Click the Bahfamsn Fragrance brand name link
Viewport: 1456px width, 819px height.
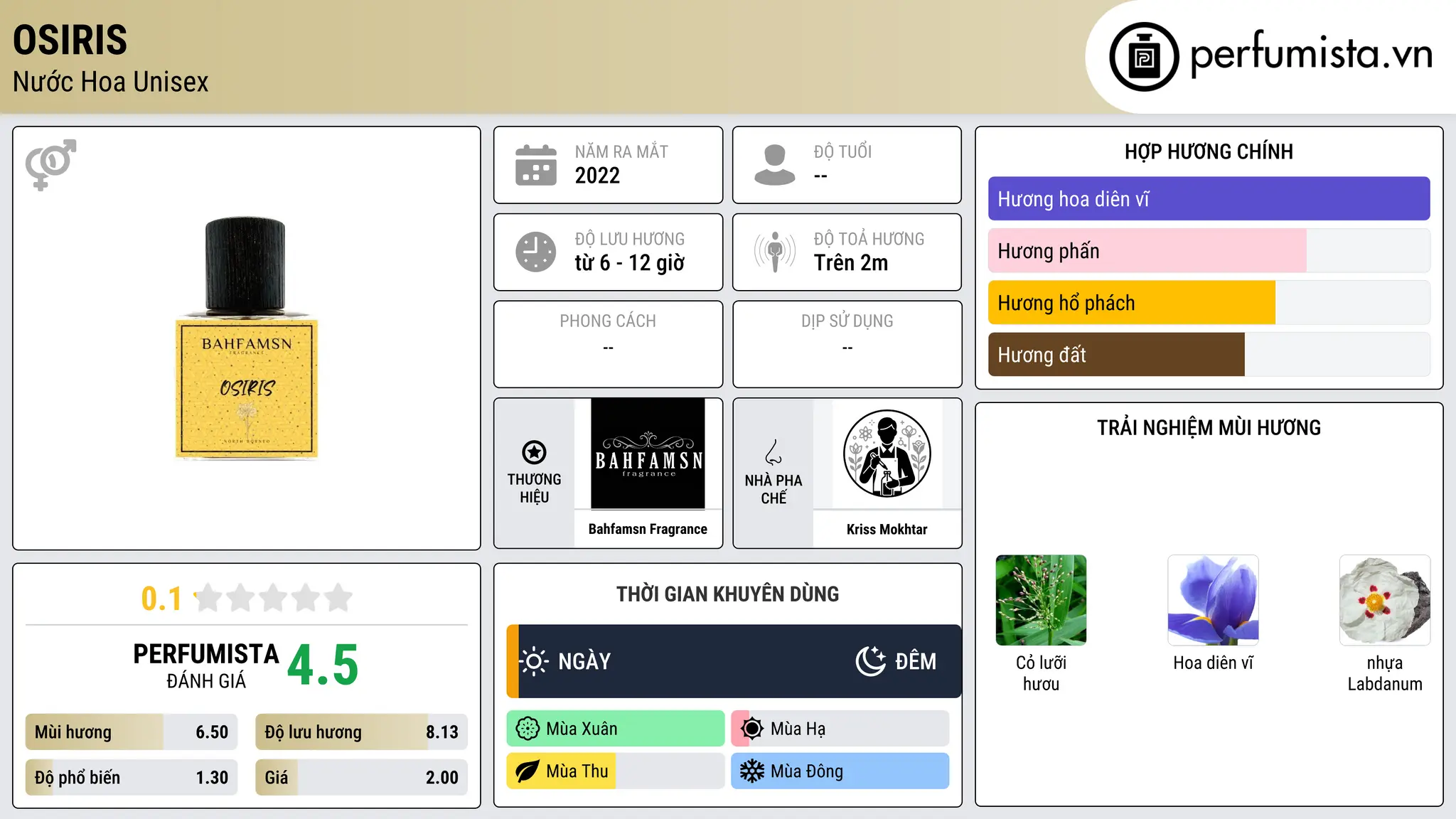pos(648,529)
